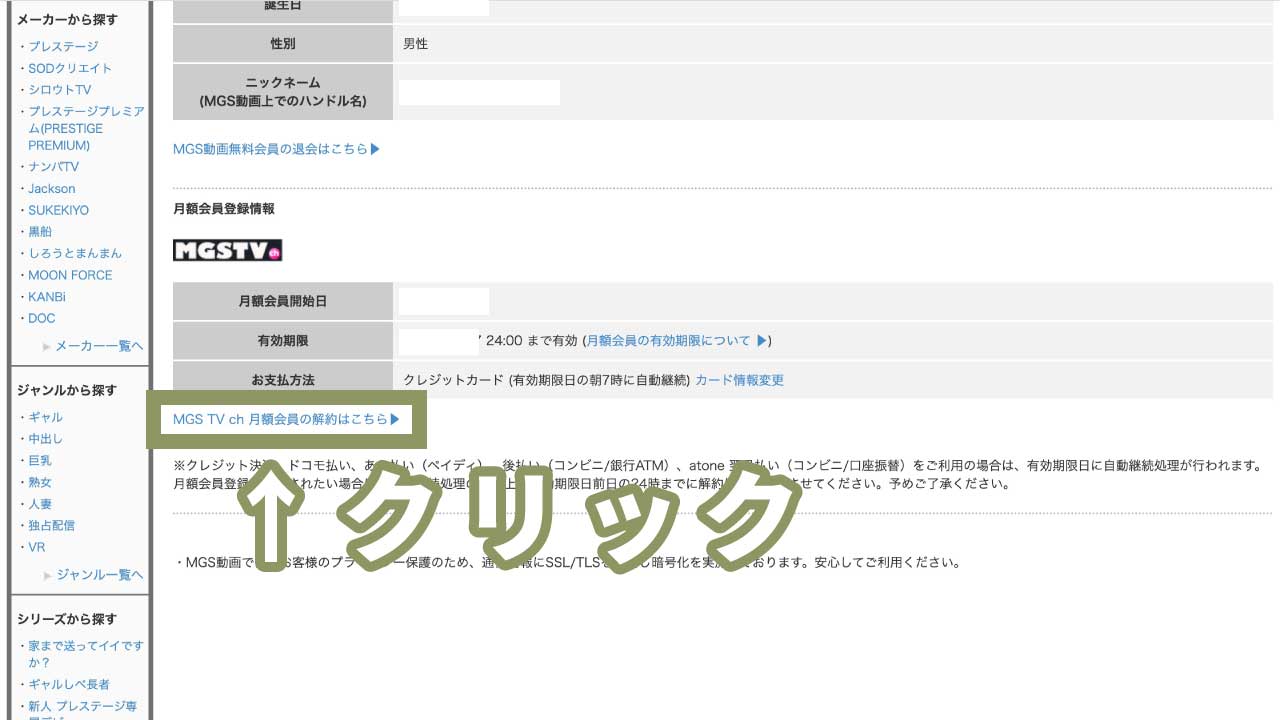Browse the VR genre
The height and width of the screenshot is (720, 1280).
point(36,547)
